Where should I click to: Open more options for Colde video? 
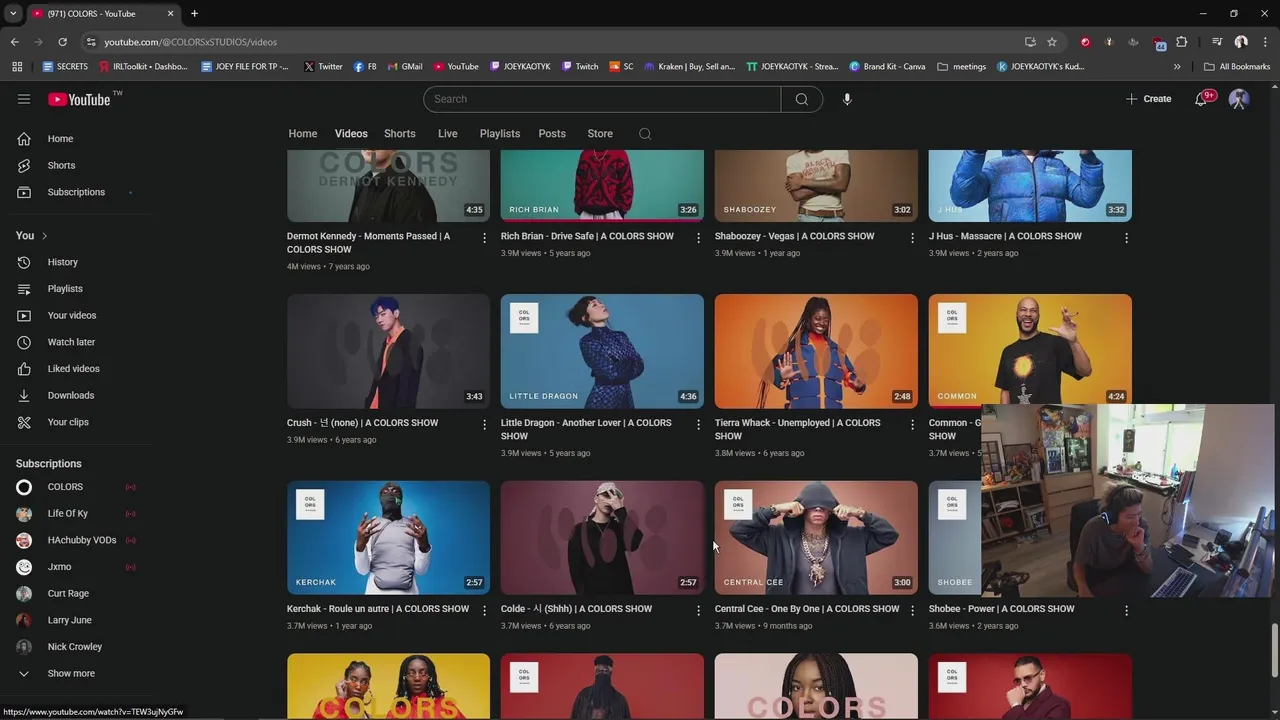point(698,610)
